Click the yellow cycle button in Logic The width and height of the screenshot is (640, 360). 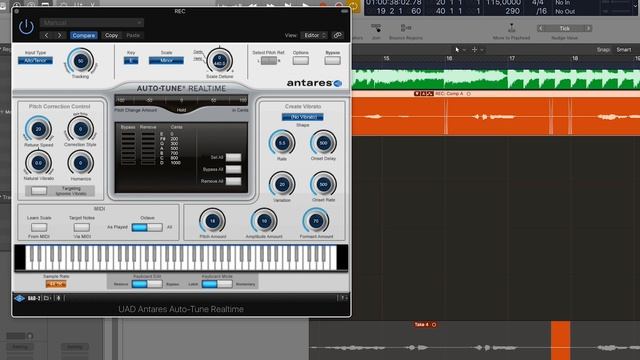point(354,6)
